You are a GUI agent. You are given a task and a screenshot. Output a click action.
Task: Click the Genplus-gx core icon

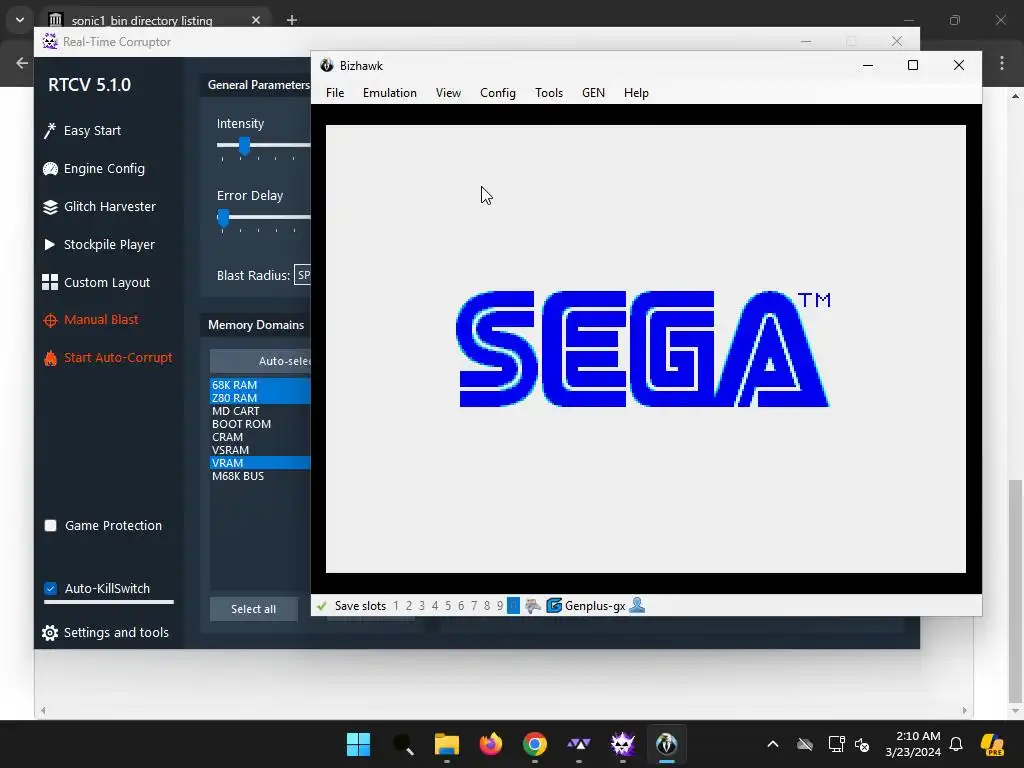point(554,606)
